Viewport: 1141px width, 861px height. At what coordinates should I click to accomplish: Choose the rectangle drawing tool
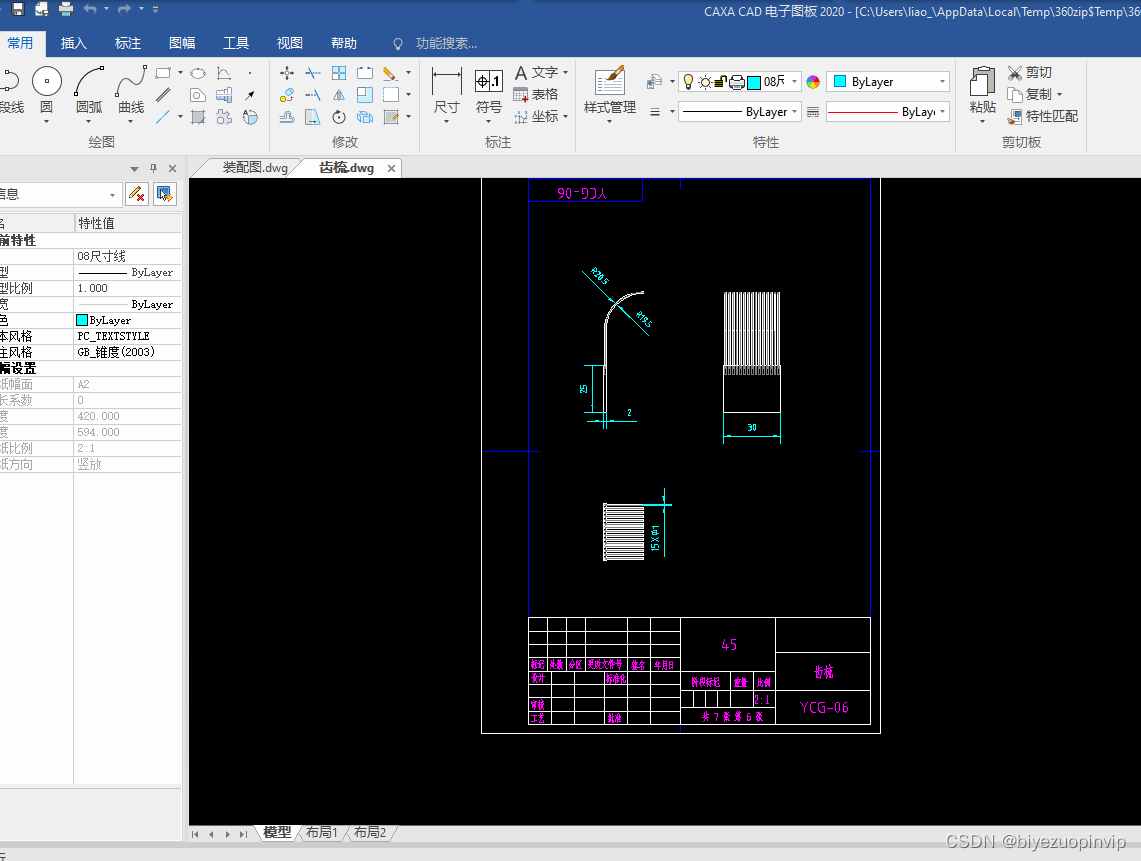tap(163, 73)
